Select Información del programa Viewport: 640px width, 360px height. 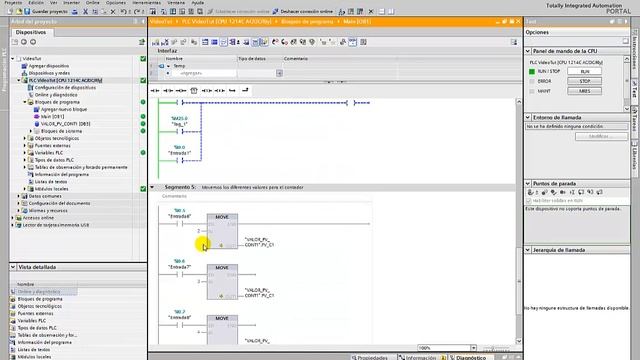click(61, 174)
